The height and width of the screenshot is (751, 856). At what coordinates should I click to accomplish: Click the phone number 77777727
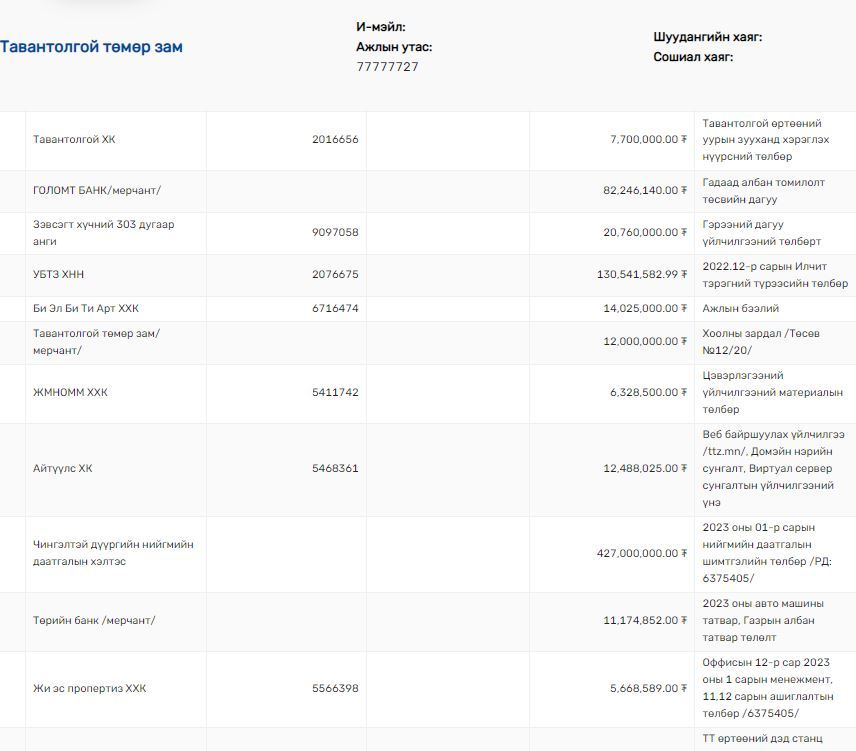tap(388, 67)
